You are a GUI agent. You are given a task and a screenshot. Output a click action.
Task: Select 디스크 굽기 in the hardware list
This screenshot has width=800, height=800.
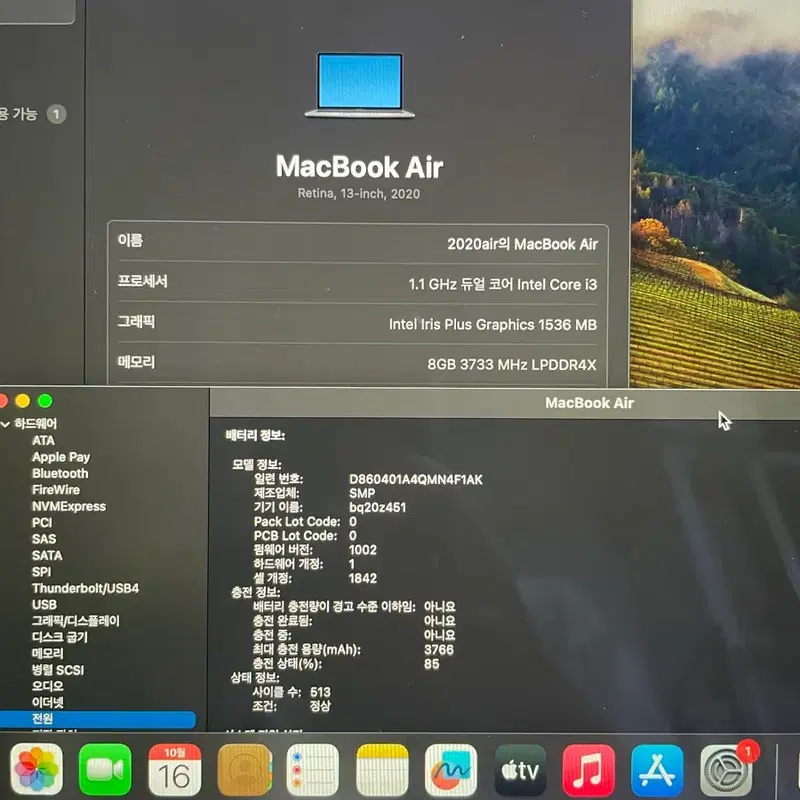[60, 637]
